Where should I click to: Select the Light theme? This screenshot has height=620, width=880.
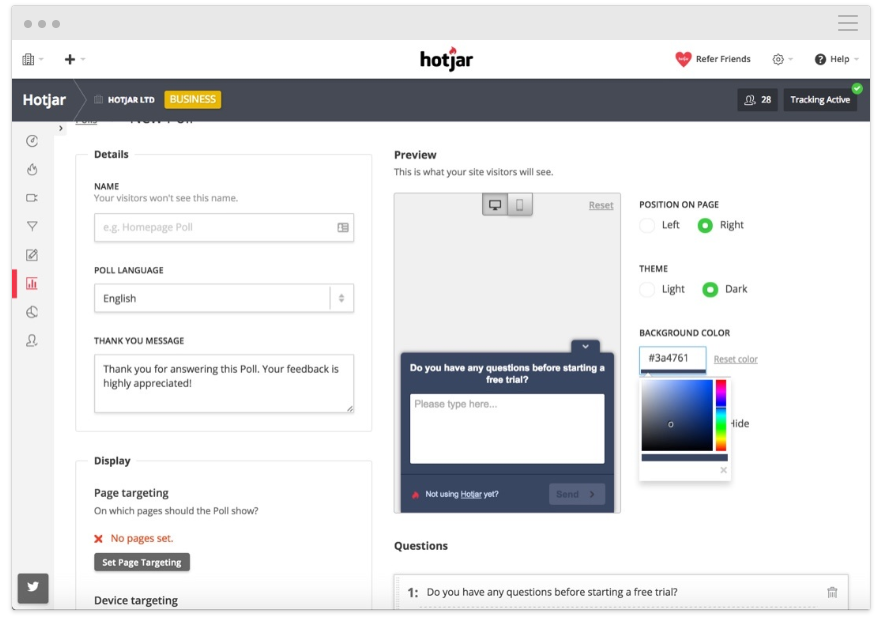(647, 290)
